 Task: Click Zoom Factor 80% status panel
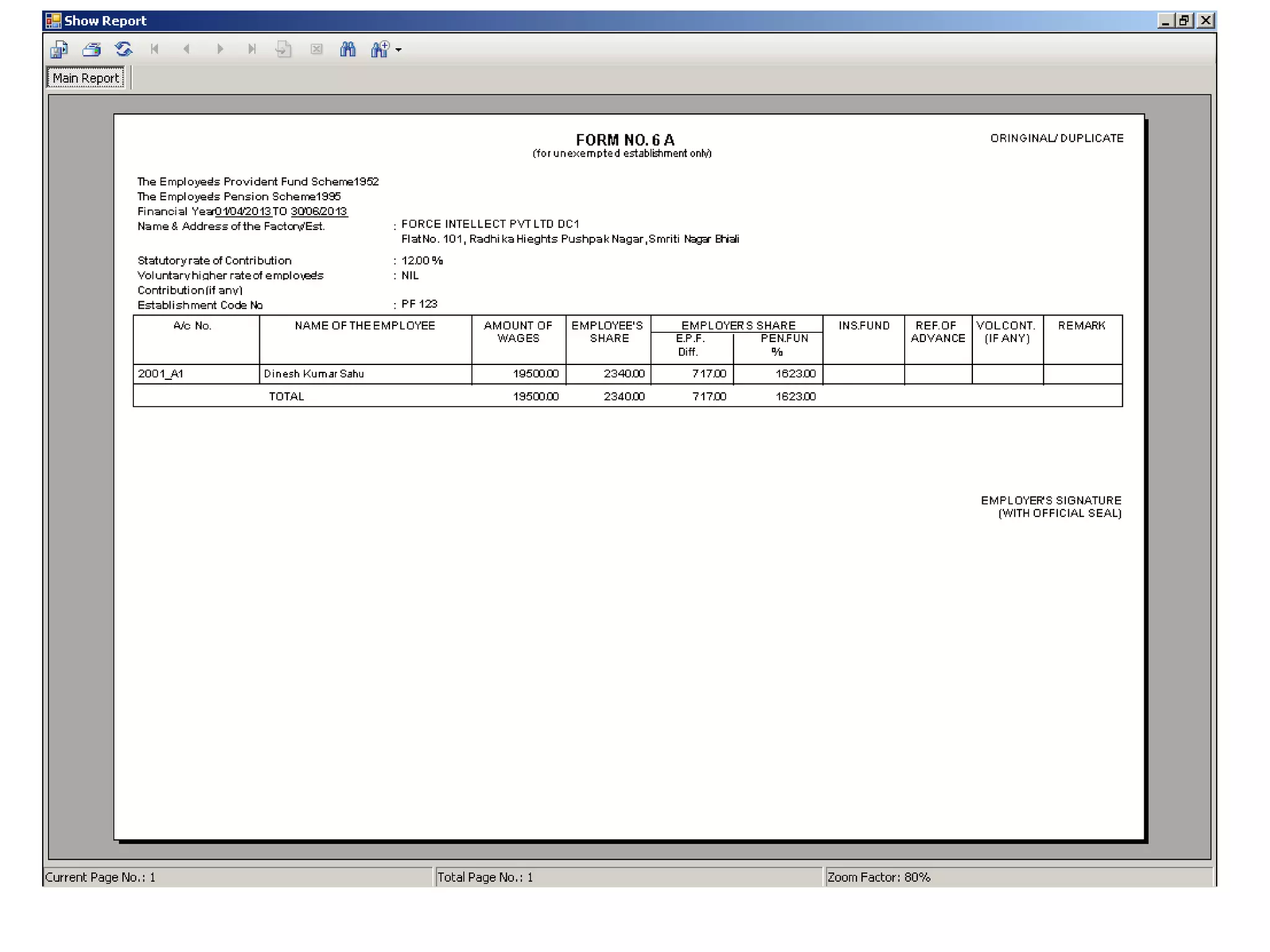point(879,877)
